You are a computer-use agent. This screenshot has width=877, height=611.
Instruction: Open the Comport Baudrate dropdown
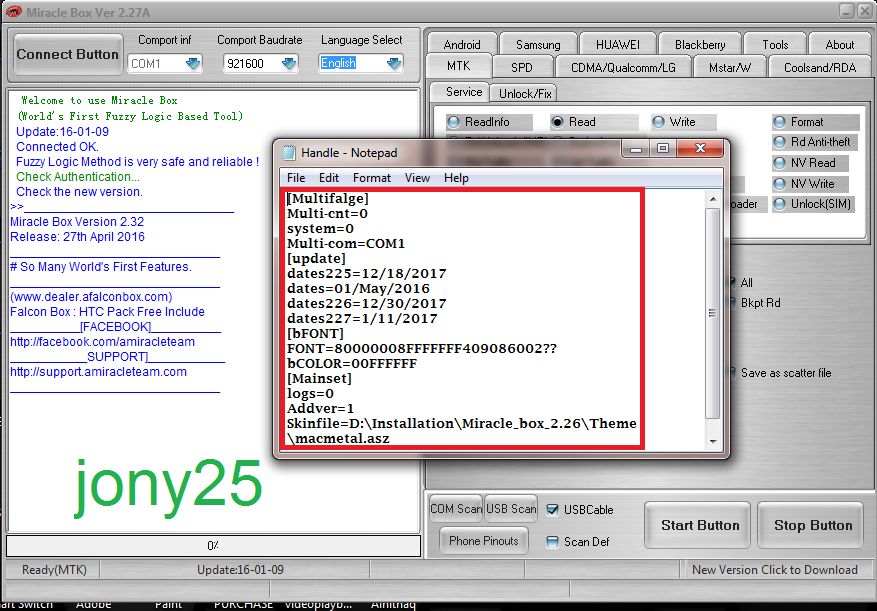click(x=288, y=64)
